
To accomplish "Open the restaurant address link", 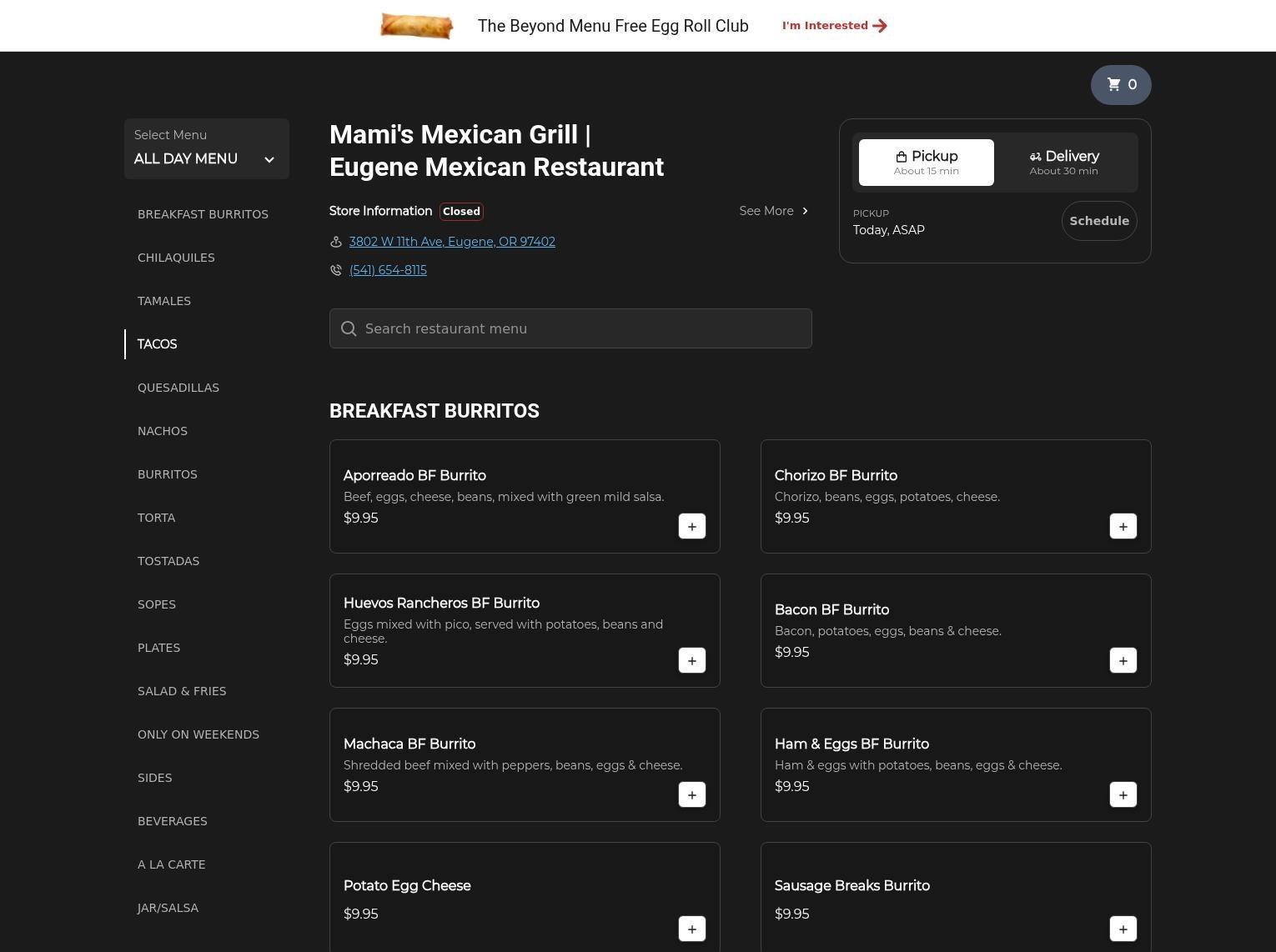I will 451,242.
